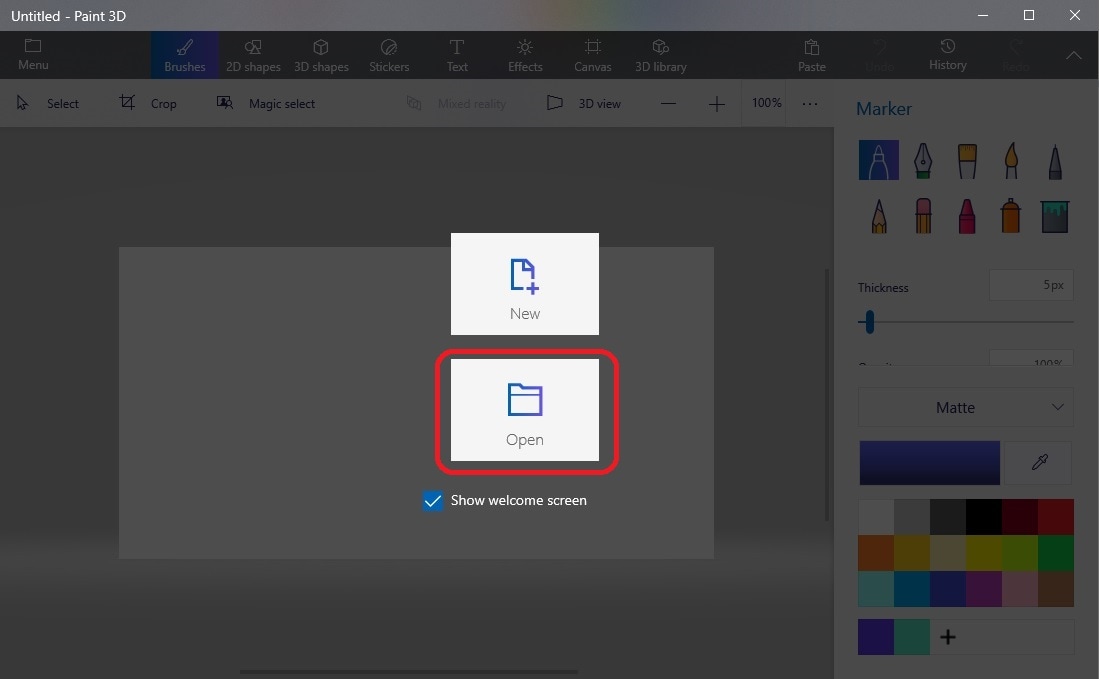Open the Effects tab
The image size is (1099, 679).
(525, 55)
